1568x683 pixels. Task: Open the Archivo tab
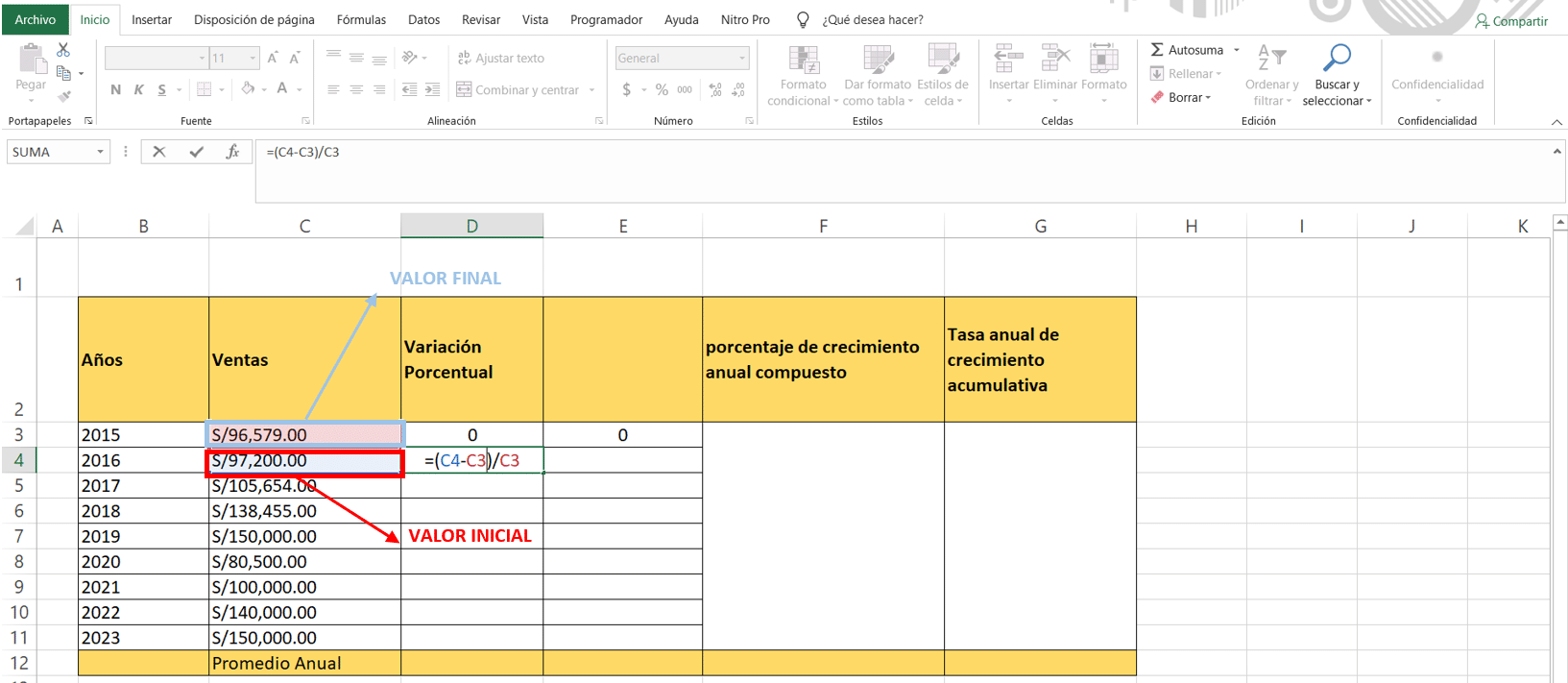[x=36, y=19]
